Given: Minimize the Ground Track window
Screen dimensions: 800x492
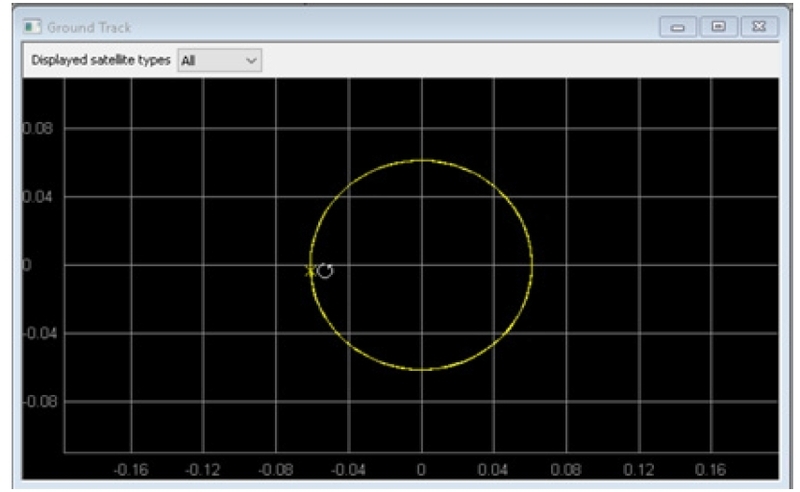Looking at the screenshot, I should (678, 27).
